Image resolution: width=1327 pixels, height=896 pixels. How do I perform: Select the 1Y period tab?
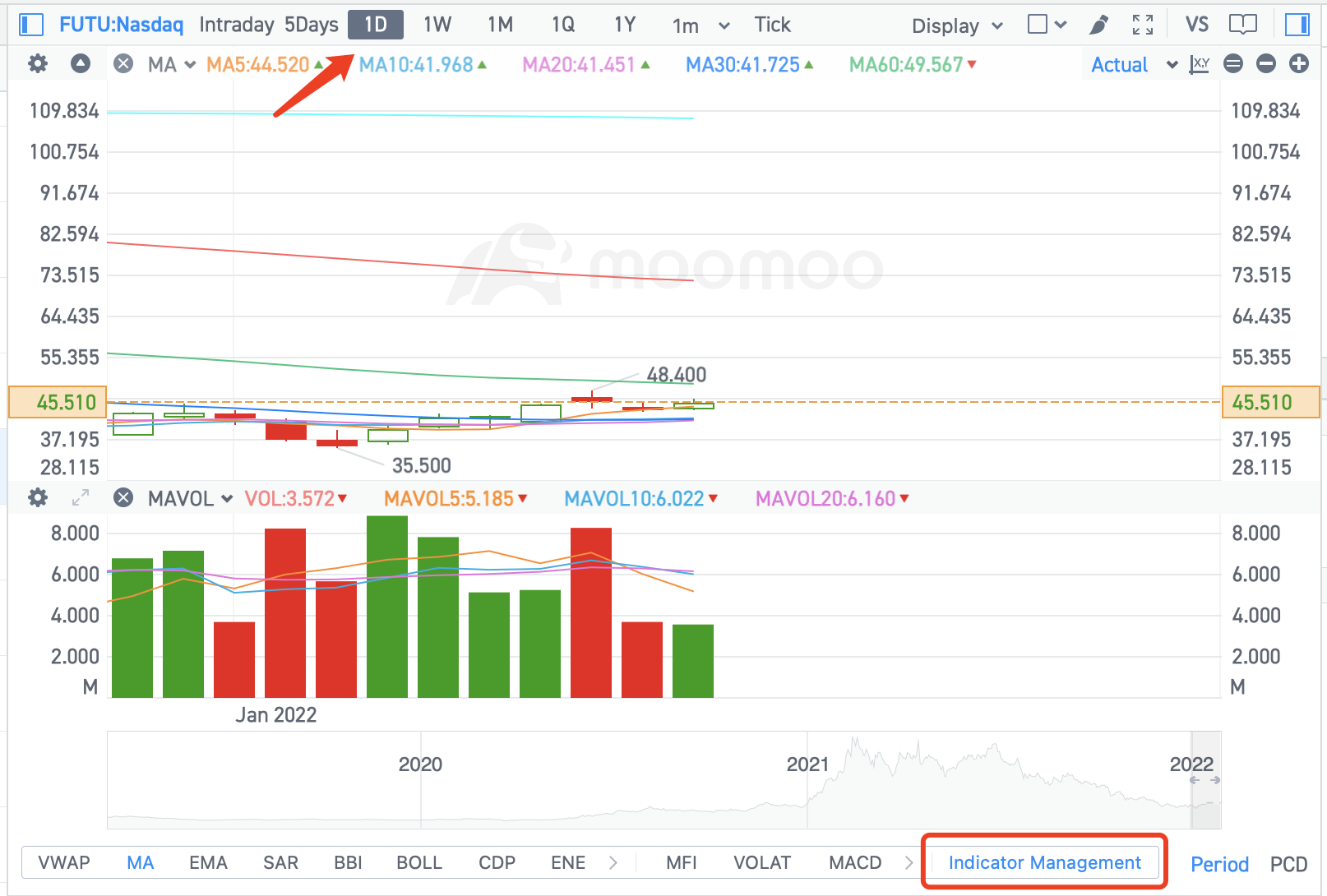tap(625, 25)
